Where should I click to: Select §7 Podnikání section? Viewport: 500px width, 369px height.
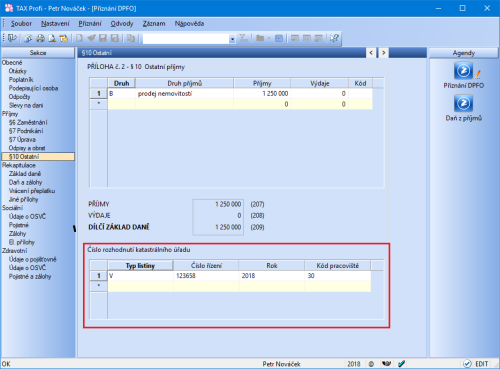click(26, 131)
